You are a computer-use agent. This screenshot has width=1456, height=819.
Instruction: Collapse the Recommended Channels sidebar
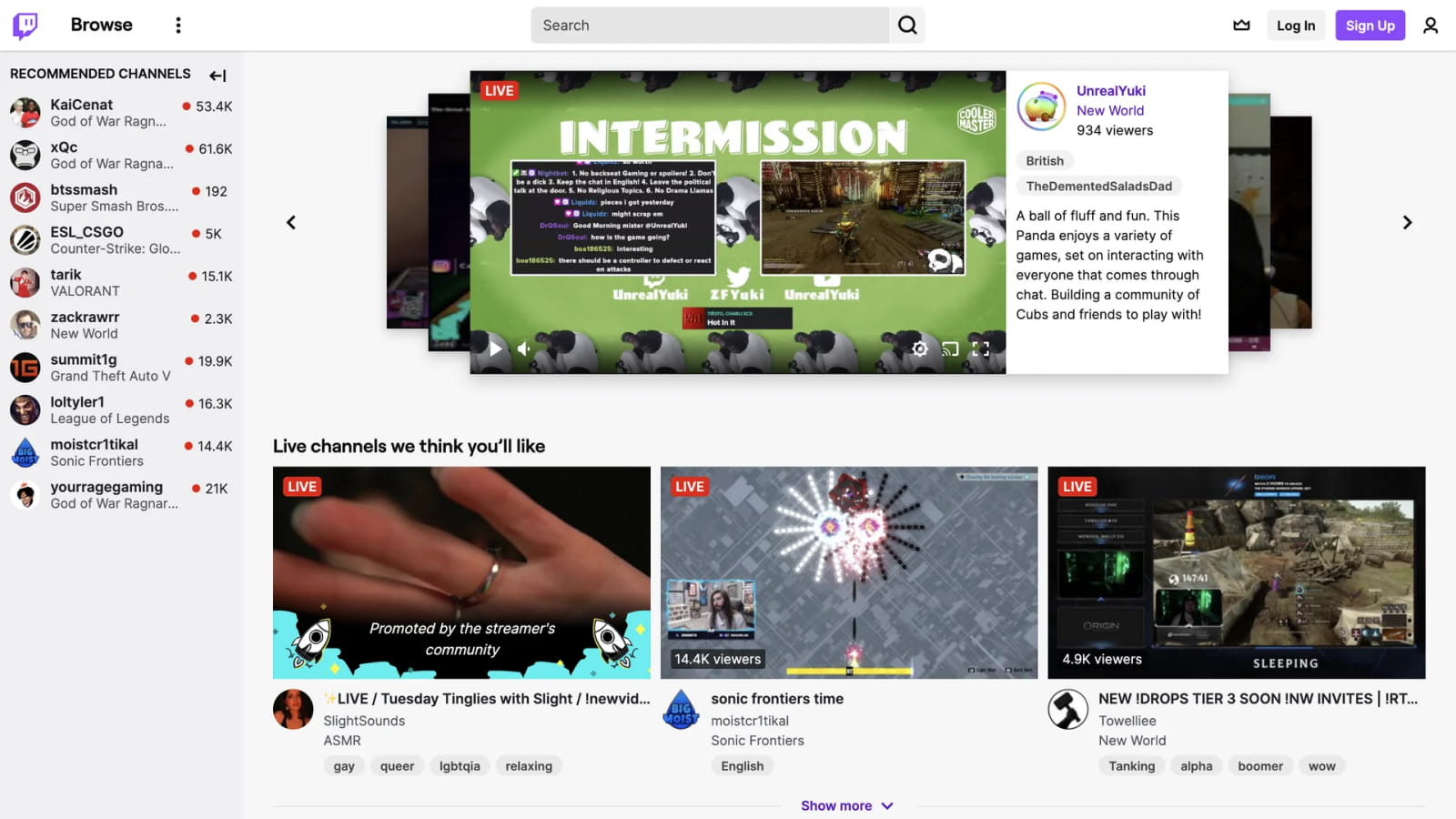[217, 75]
